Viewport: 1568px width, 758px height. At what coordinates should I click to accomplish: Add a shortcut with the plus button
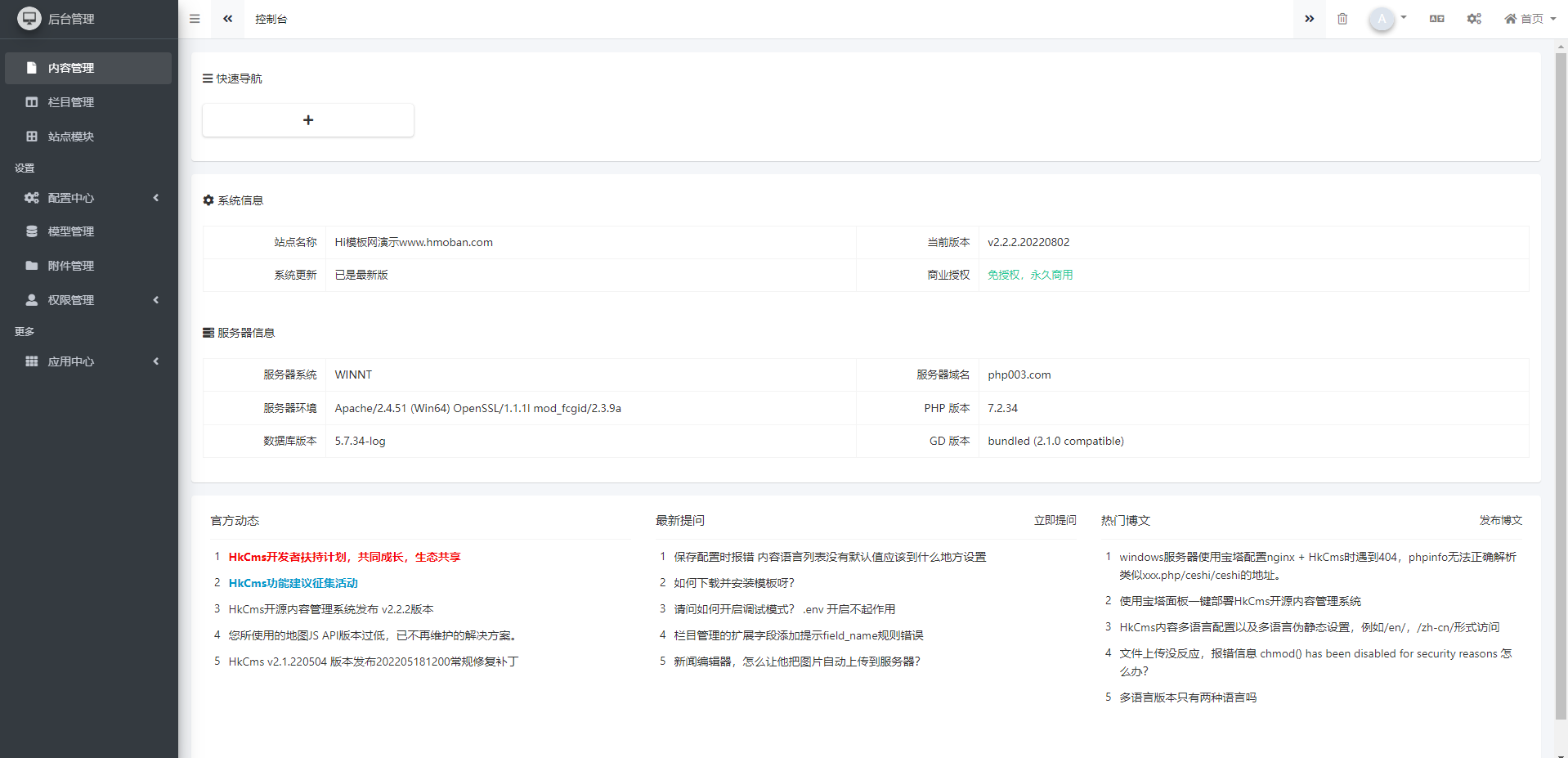coord(308,120)
